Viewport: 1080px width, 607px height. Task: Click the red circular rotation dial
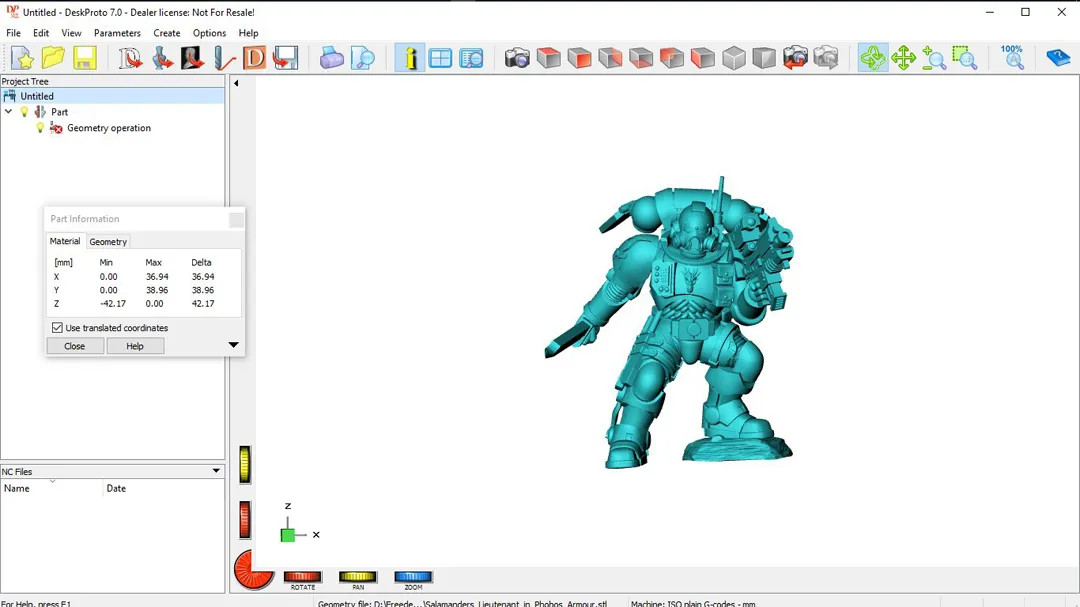tap(253, 570)
